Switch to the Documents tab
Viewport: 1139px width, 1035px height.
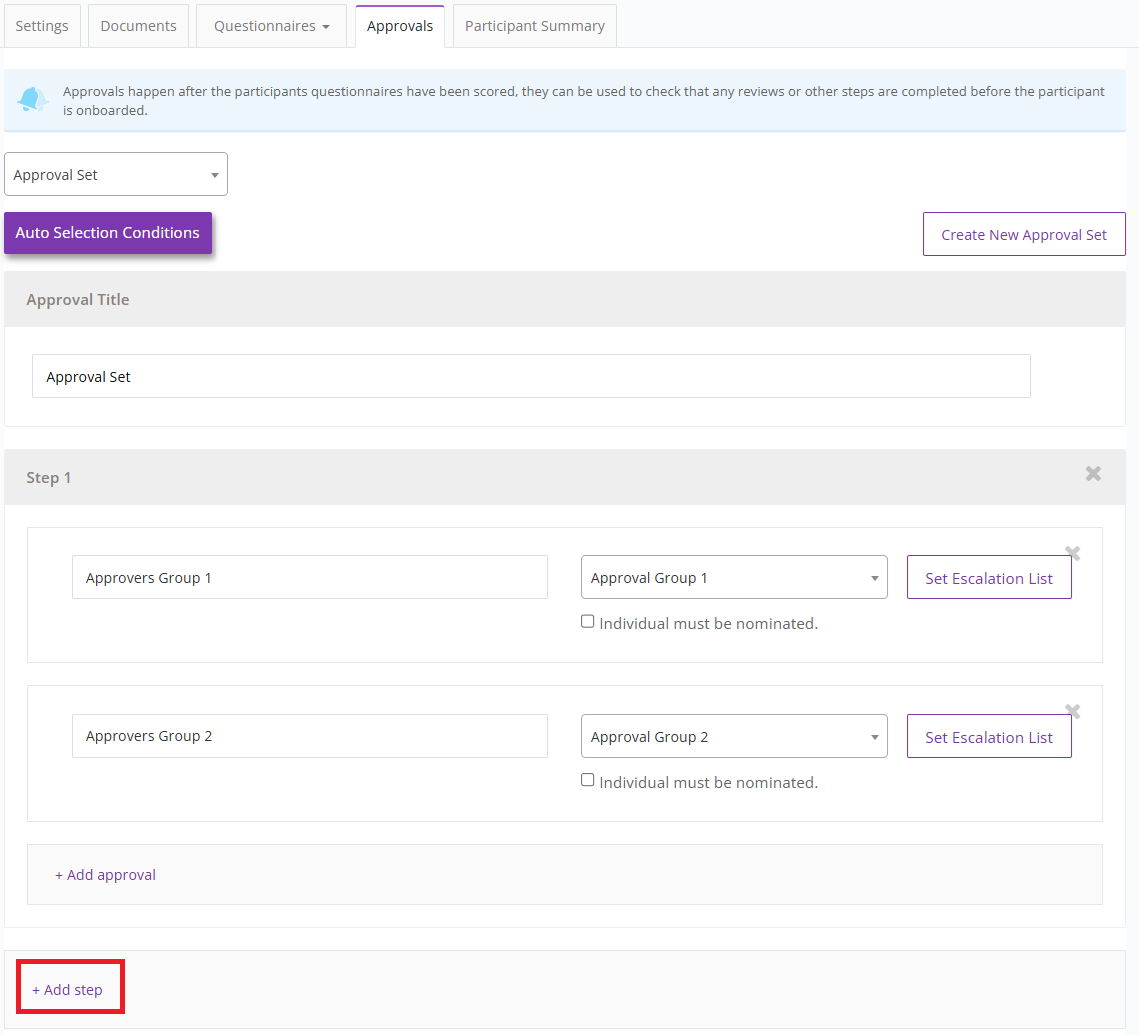point(138,26)
